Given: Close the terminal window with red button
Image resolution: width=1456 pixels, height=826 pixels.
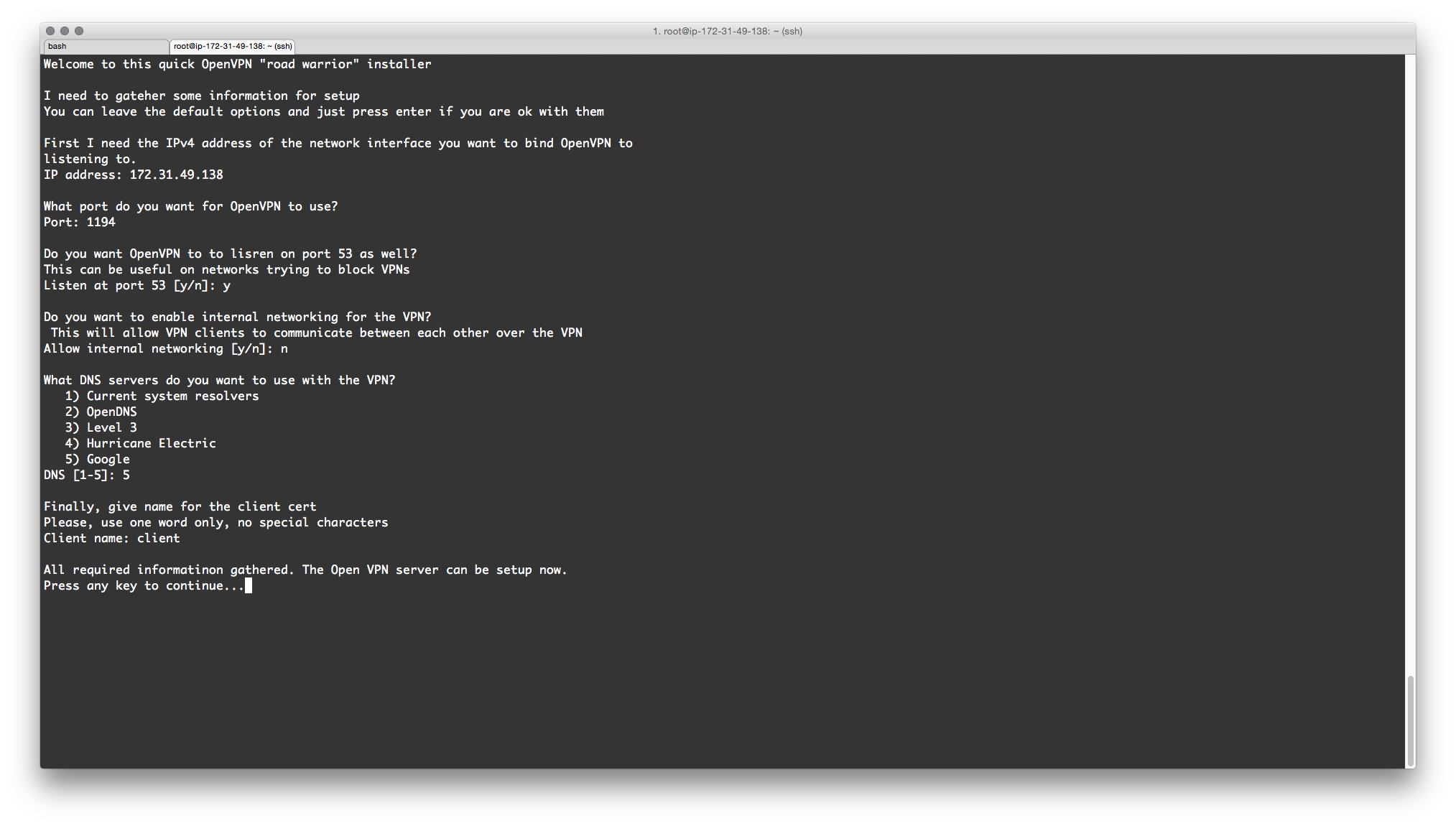Looking at the screenshot, I should tap(50, 31).
